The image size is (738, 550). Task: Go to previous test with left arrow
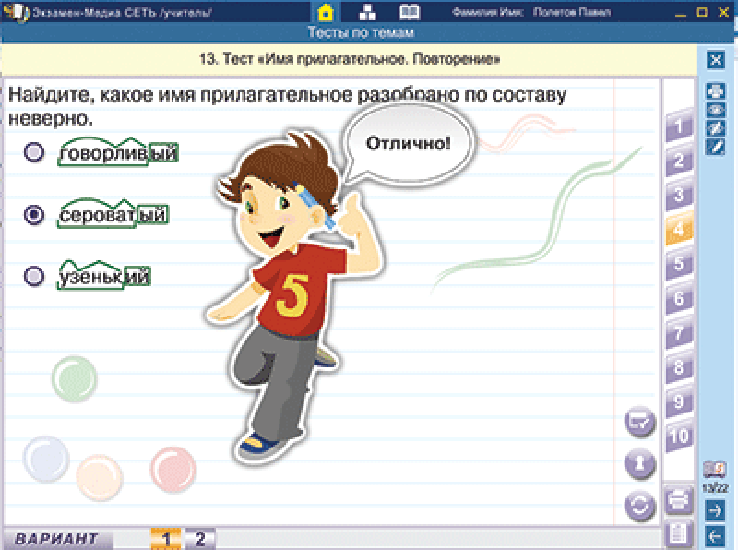pos(715,535)
